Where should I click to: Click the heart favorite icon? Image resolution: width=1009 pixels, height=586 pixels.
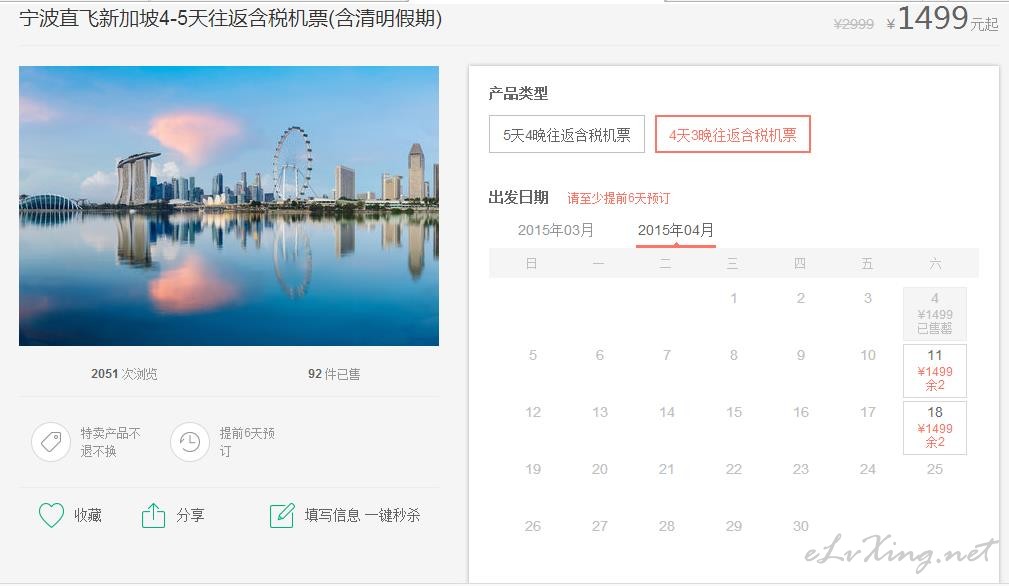pyautogui.click(x=51, y=515)
